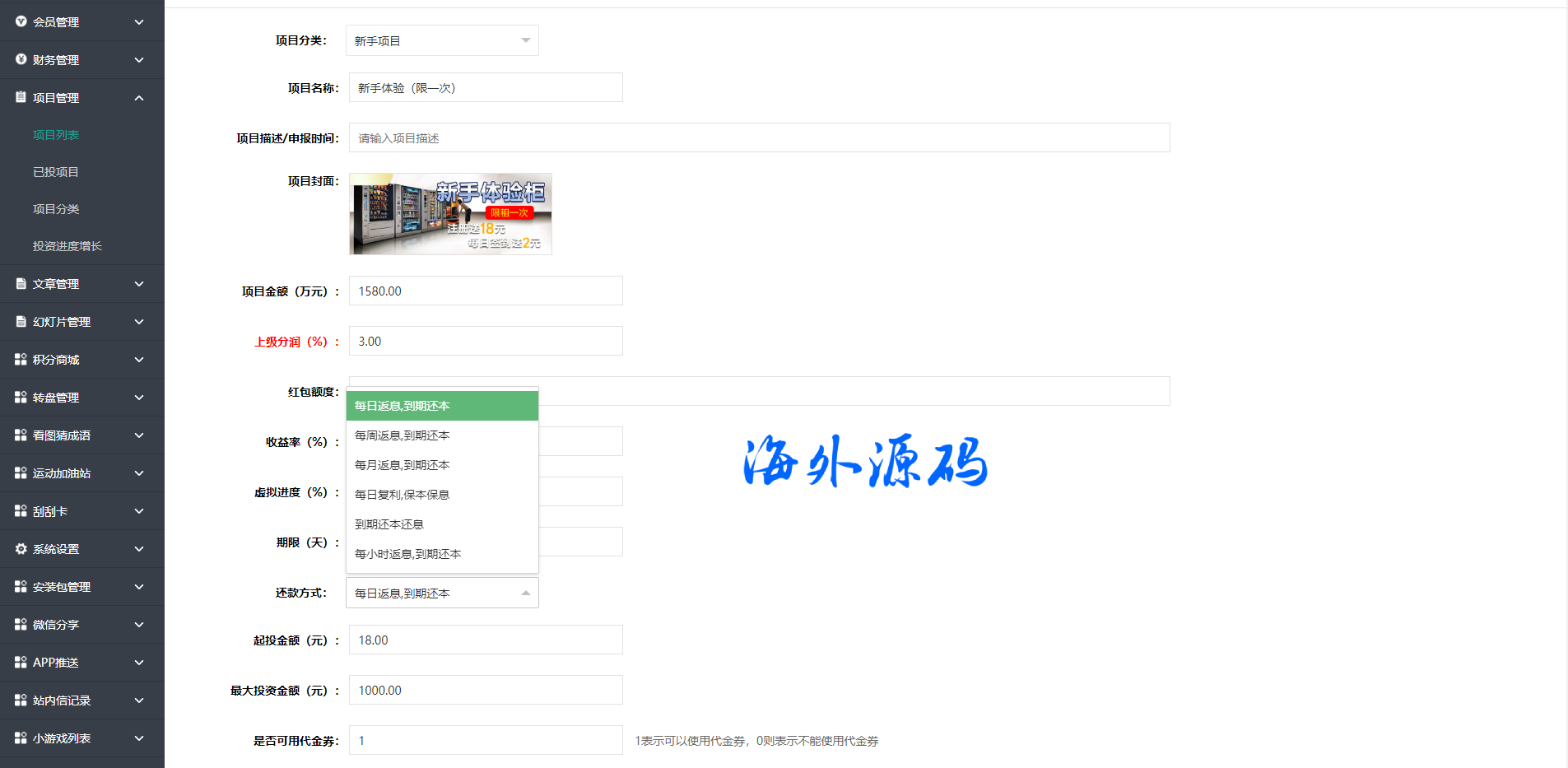Click the 积分商城 grid icon

click(21, 359)
